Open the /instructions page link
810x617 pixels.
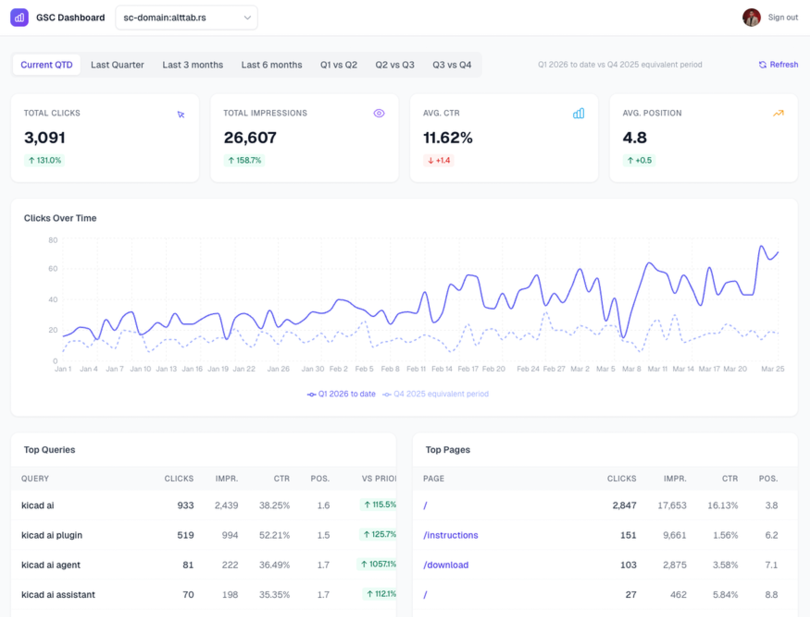point(451,535)
